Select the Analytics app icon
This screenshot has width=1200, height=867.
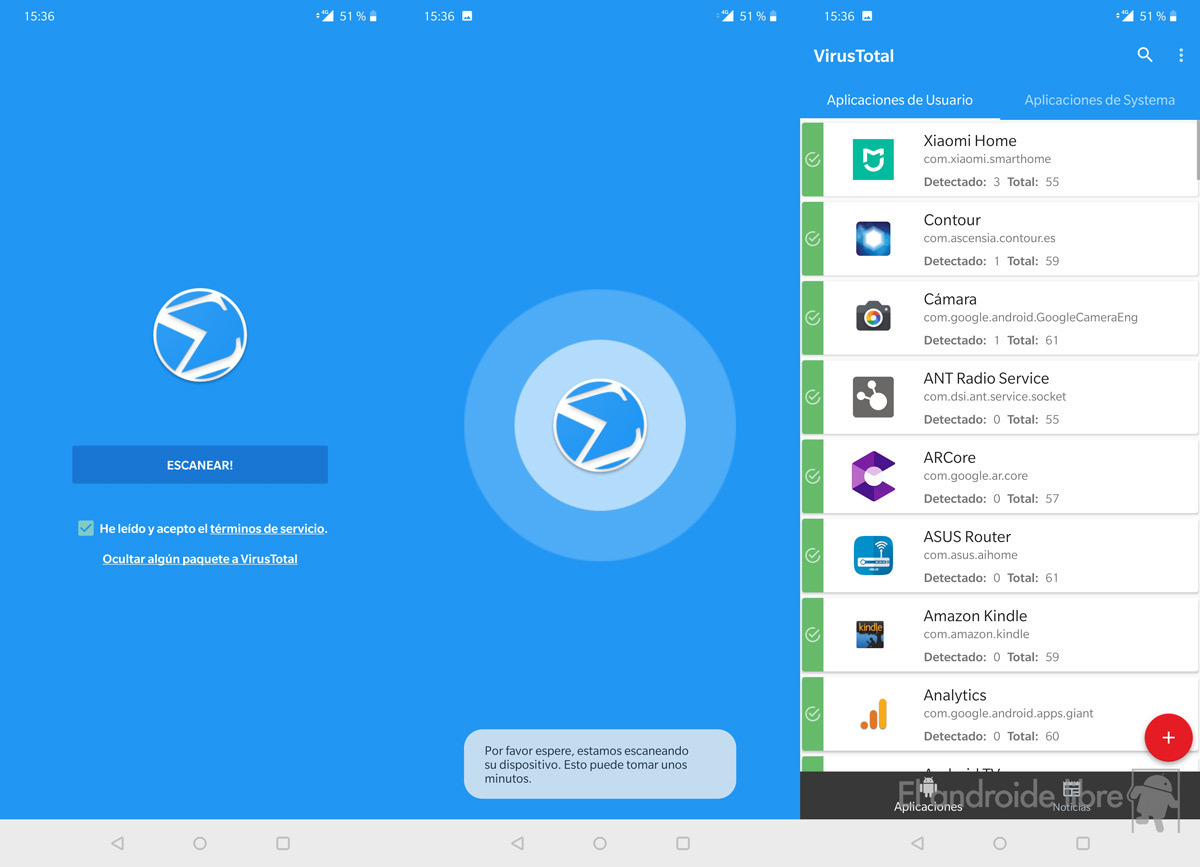click(x=873, y=713)
